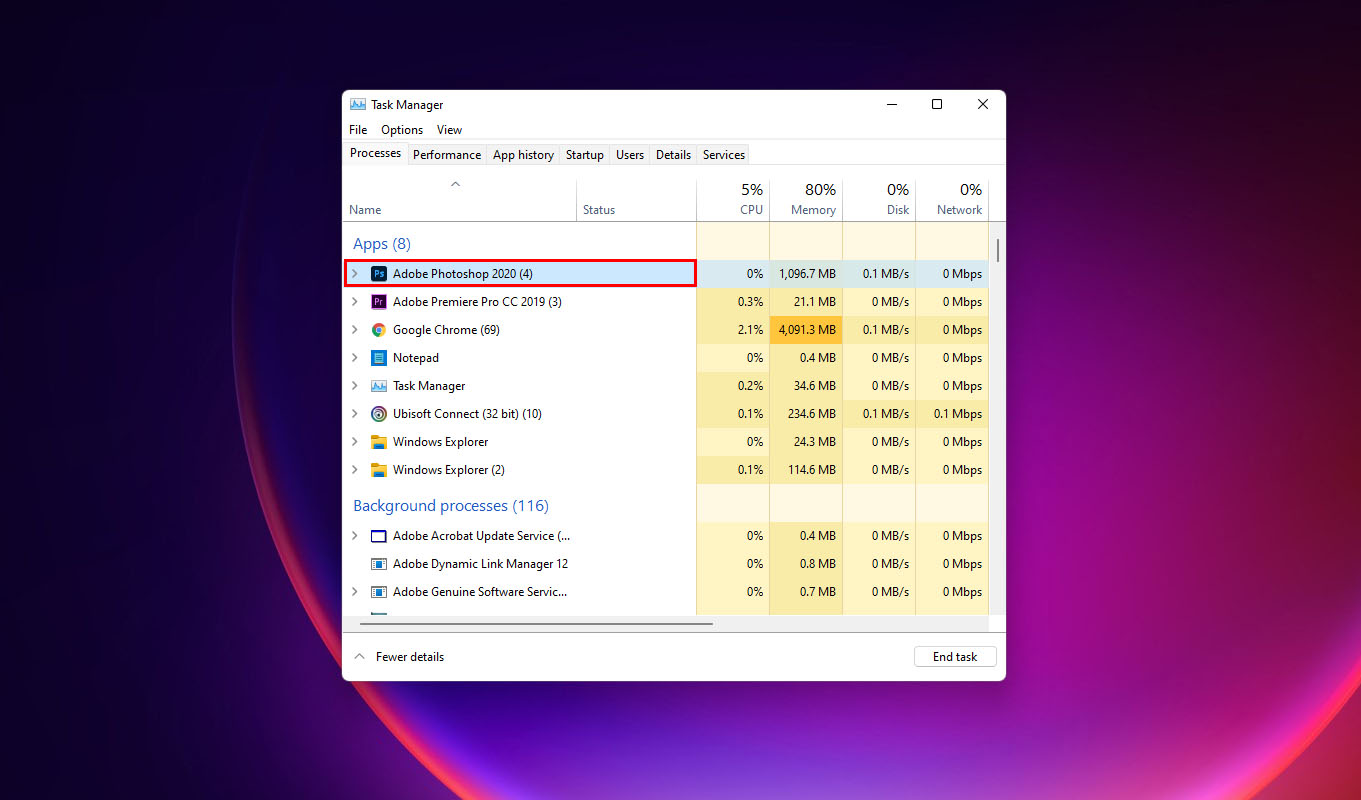Click the Google Chrome icon
The height and width of the screenshot is (800, 1361).
tap(379, 329)
